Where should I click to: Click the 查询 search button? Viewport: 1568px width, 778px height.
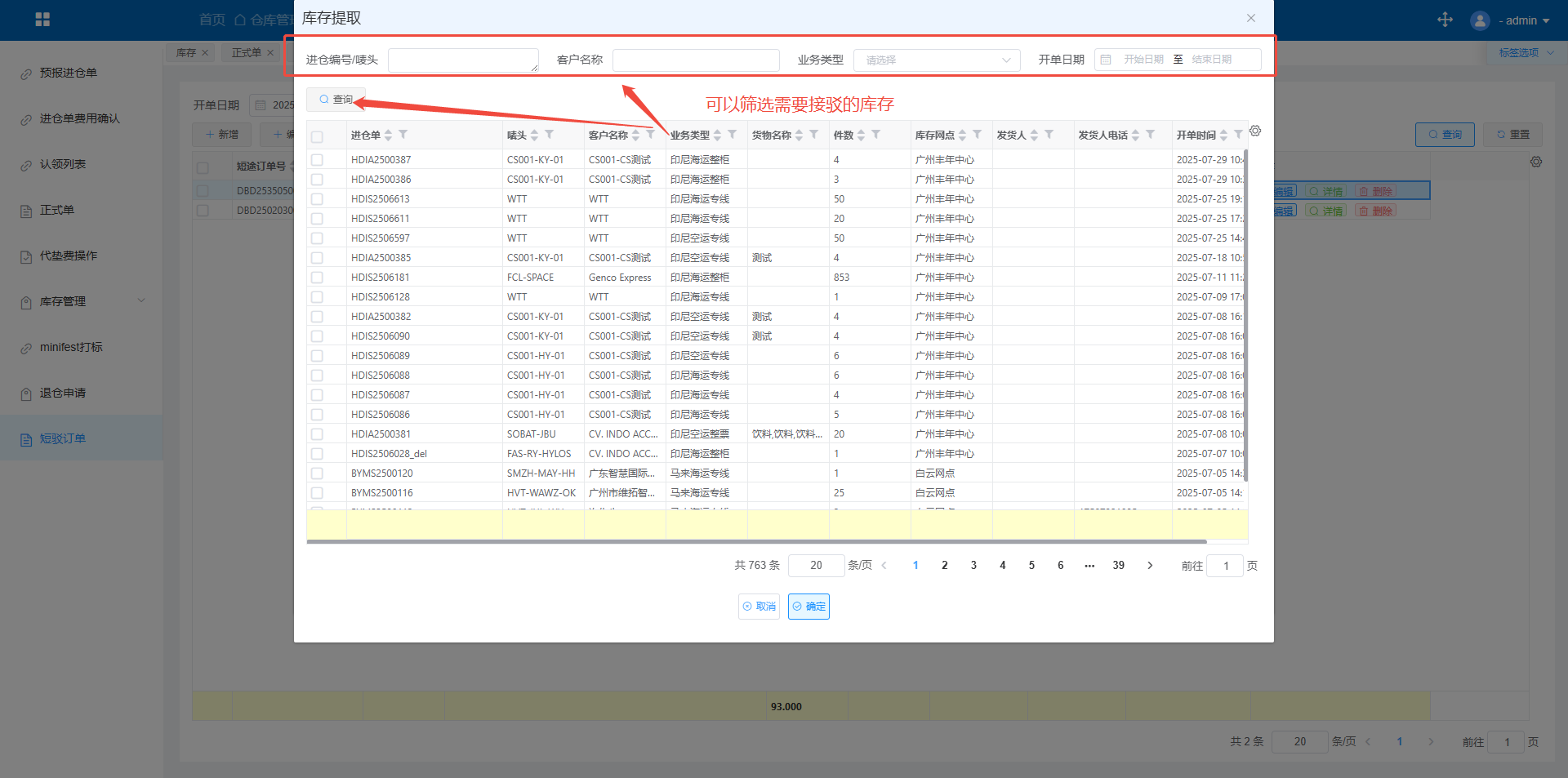click(336, 100)
